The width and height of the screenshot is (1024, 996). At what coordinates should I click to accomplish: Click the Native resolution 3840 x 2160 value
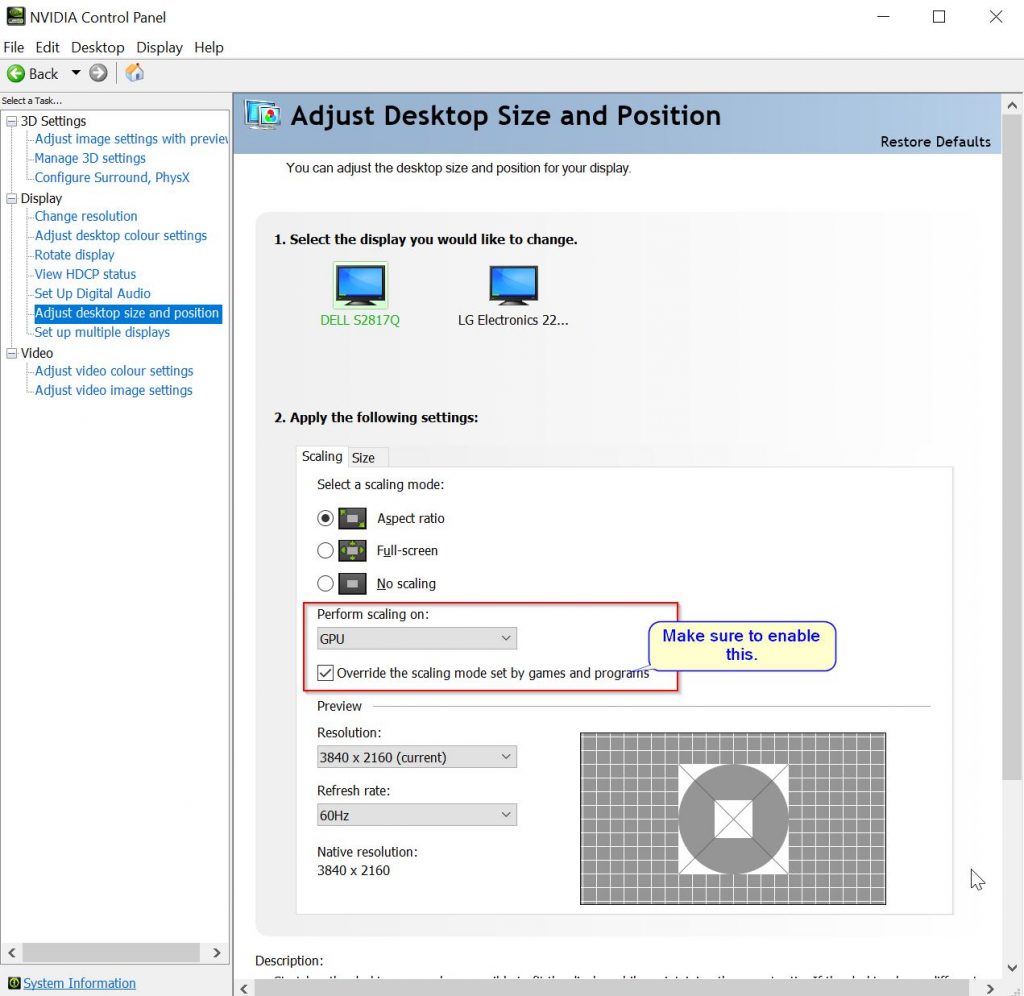tap(353, 871)
